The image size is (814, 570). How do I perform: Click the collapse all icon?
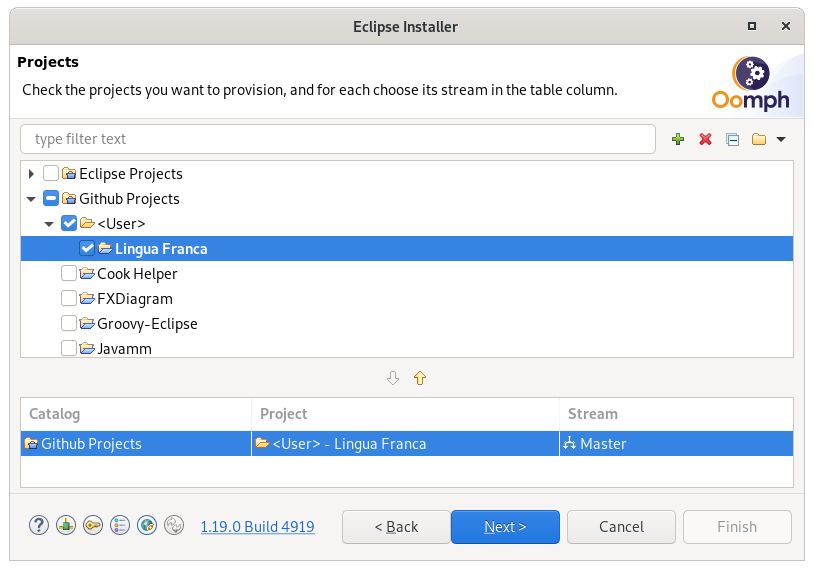732,139
